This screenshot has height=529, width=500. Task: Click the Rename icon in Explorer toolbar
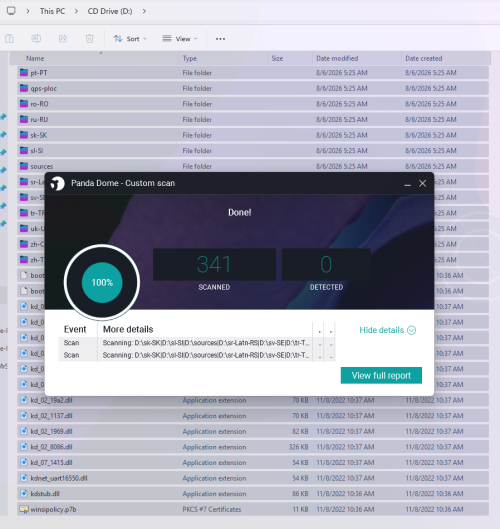point(36,39)
